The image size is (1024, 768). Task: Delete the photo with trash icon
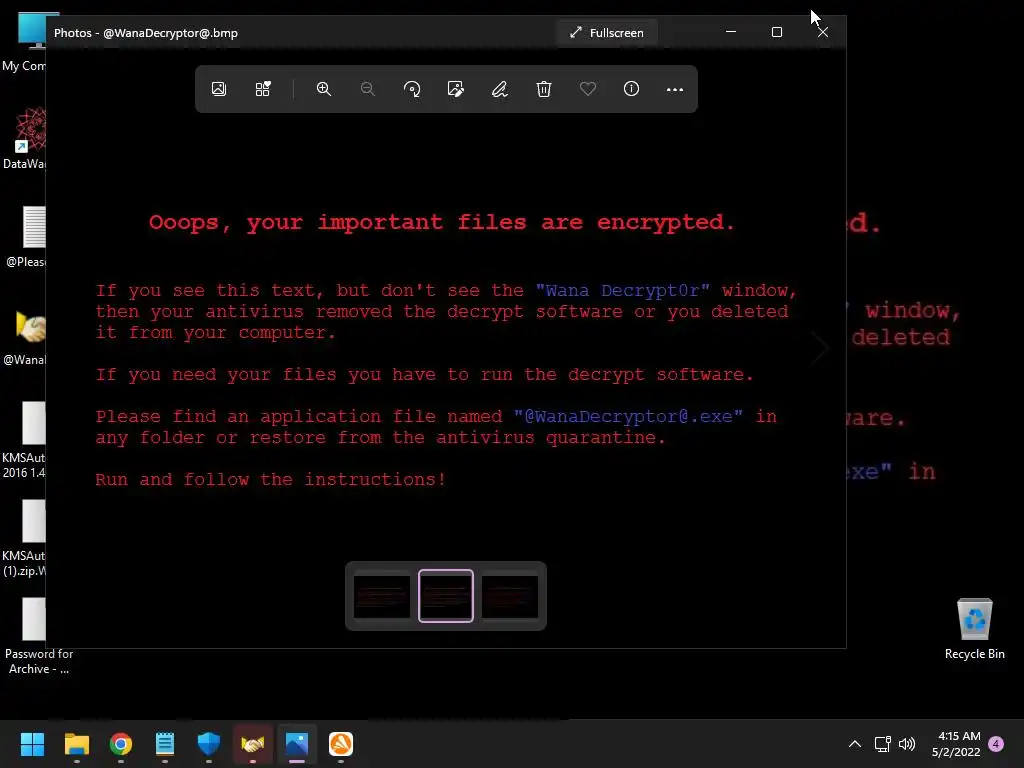544,89
